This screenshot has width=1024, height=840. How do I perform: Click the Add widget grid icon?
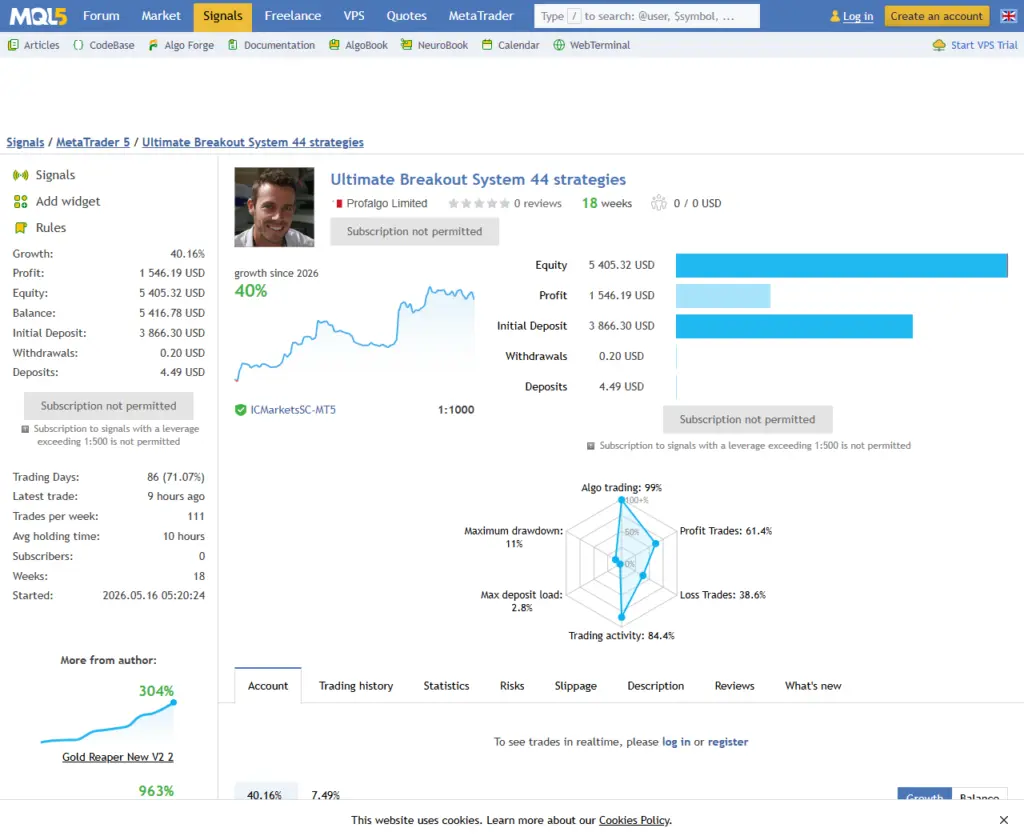tap(21, 201)
